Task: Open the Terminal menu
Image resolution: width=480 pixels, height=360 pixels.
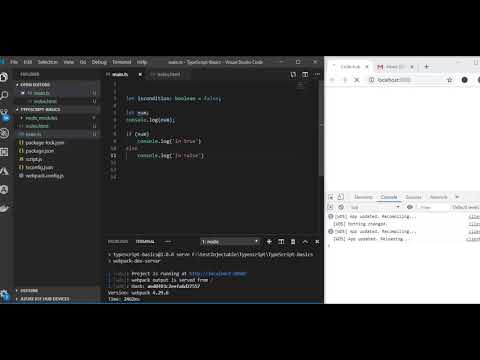Action: 122,62
